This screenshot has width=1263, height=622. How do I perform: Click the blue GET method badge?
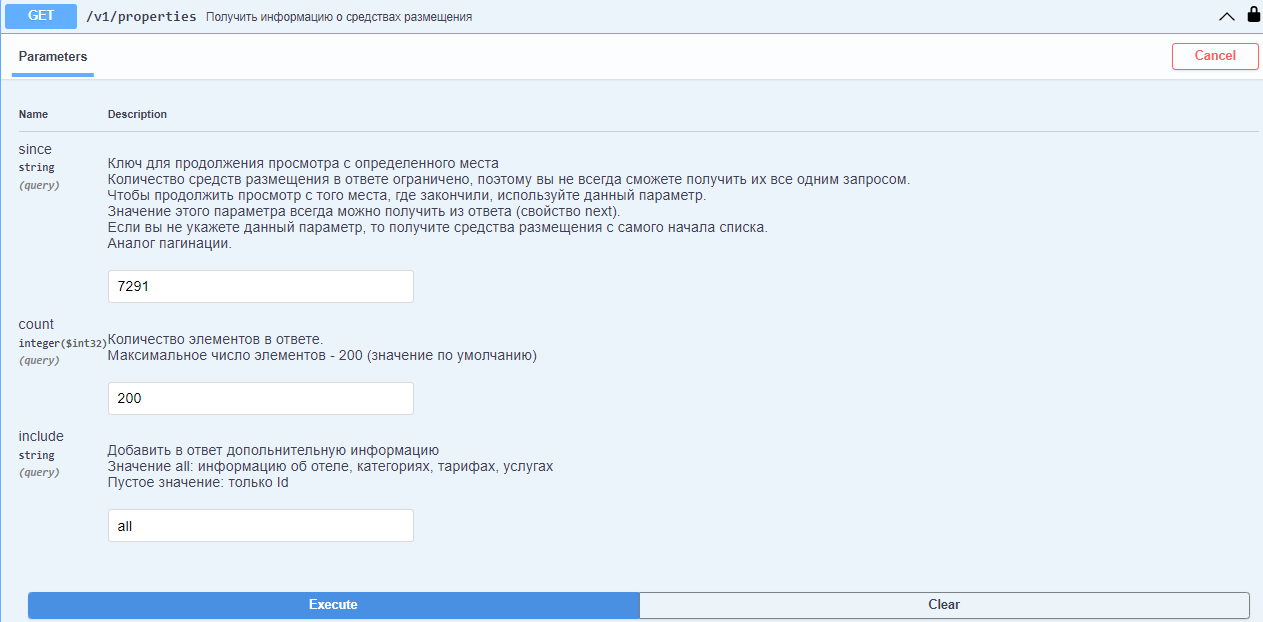click(x=42, y=16)
